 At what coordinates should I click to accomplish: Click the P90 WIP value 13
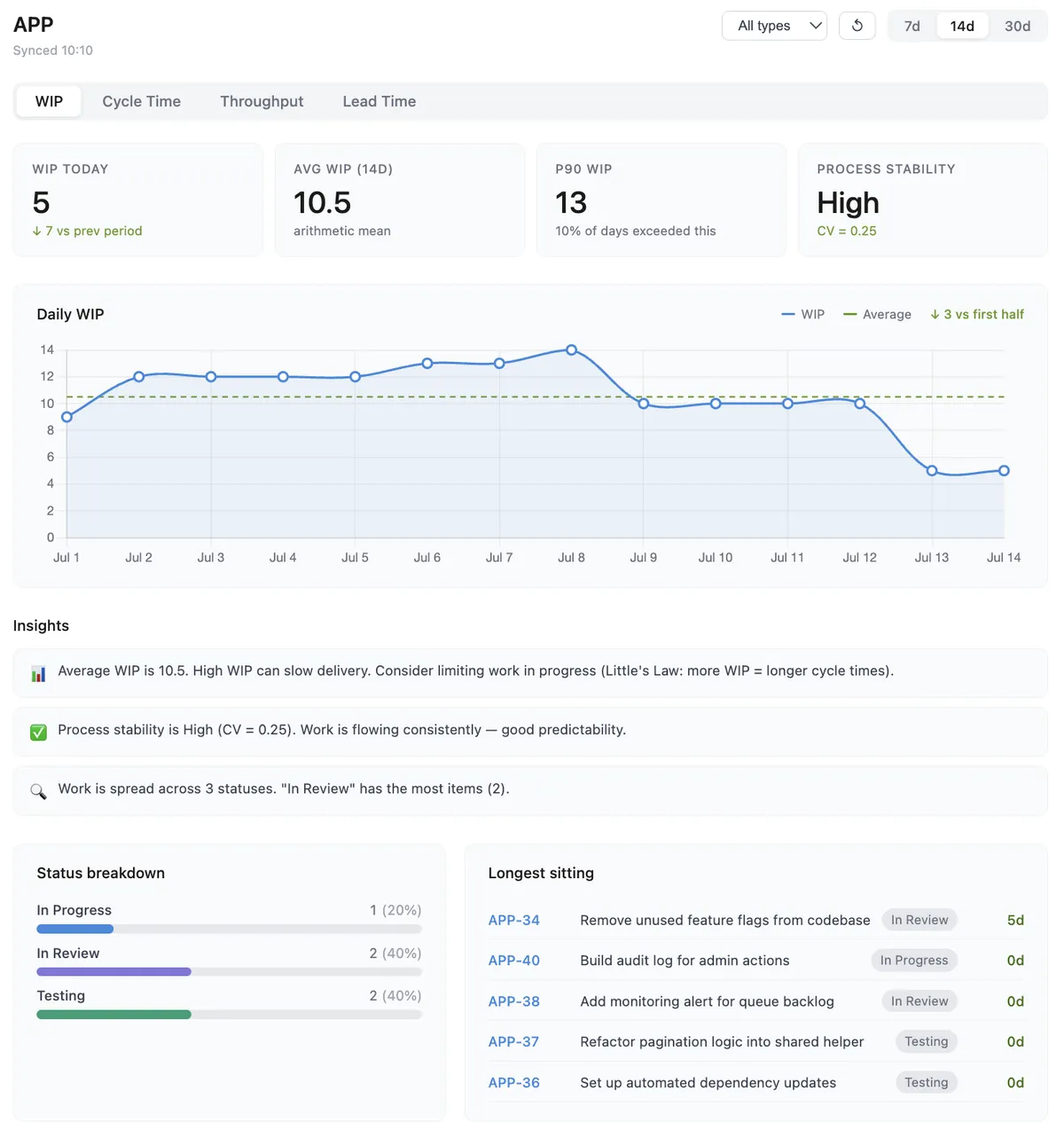coord(571,203)
